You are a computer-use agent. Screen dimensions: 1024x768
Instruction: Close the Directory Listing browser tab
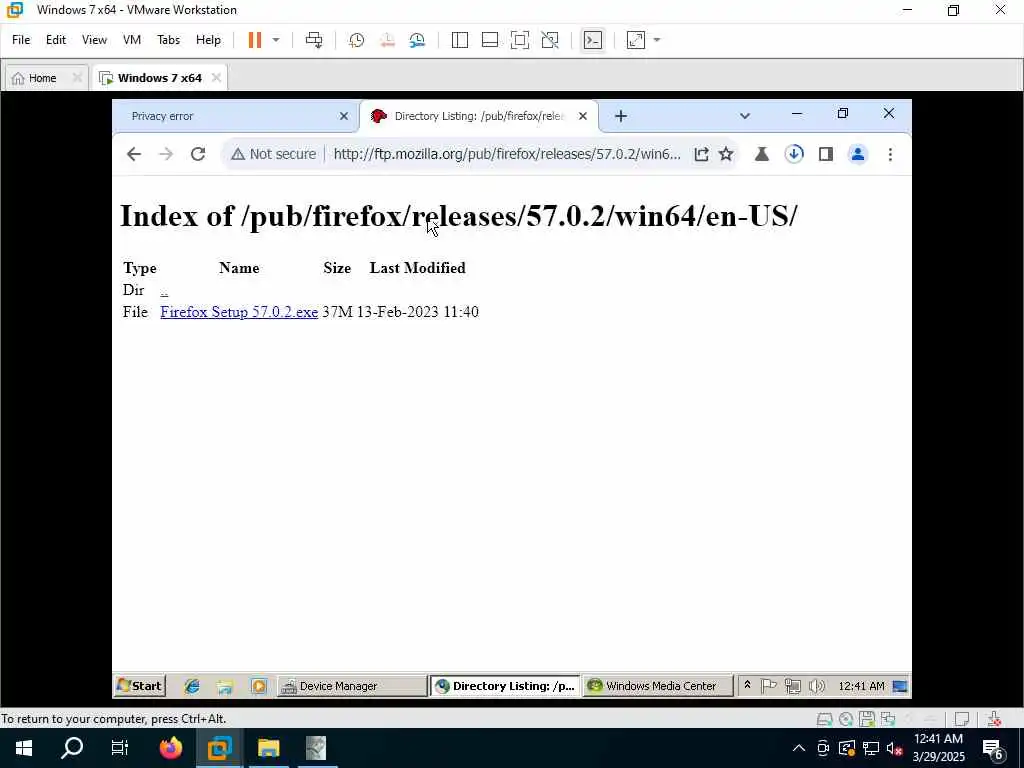(x=583, y=116)
